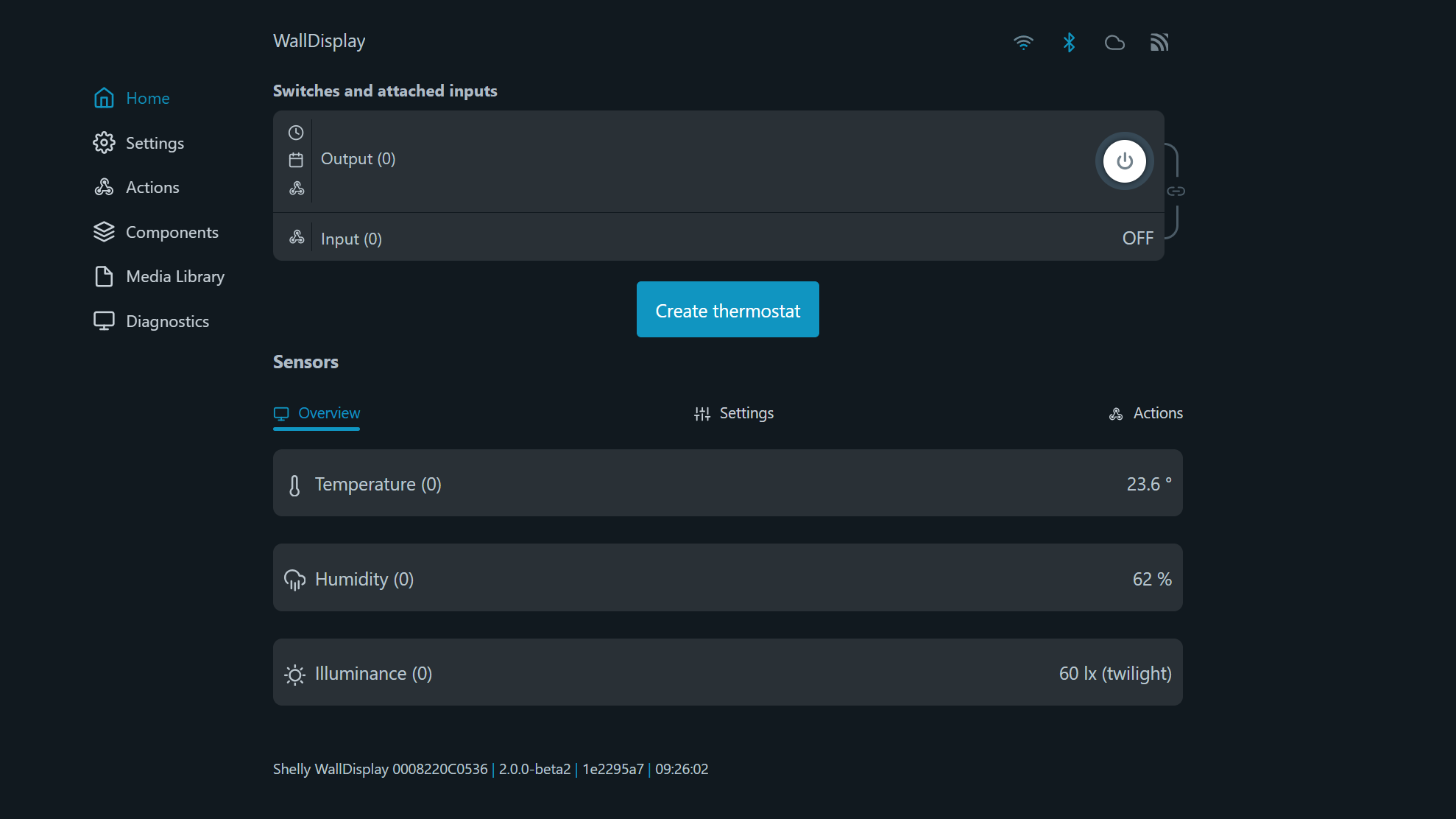Click the webhook icon on the Input row

tap(296, 237)
